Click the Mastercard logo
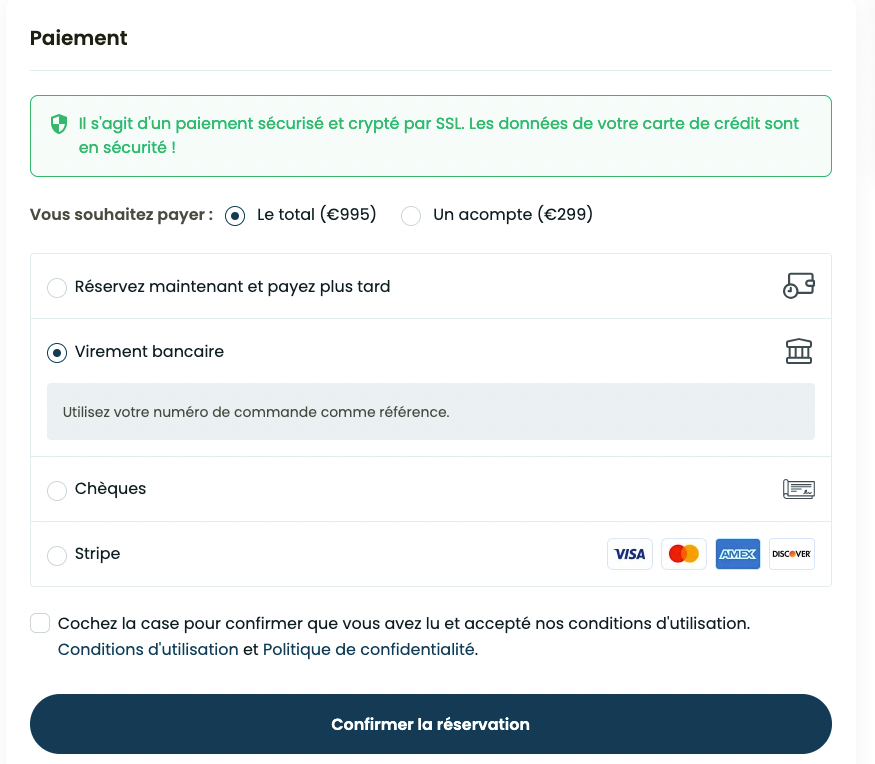Viewport: 875px width, 764px height. coord(684,554)
